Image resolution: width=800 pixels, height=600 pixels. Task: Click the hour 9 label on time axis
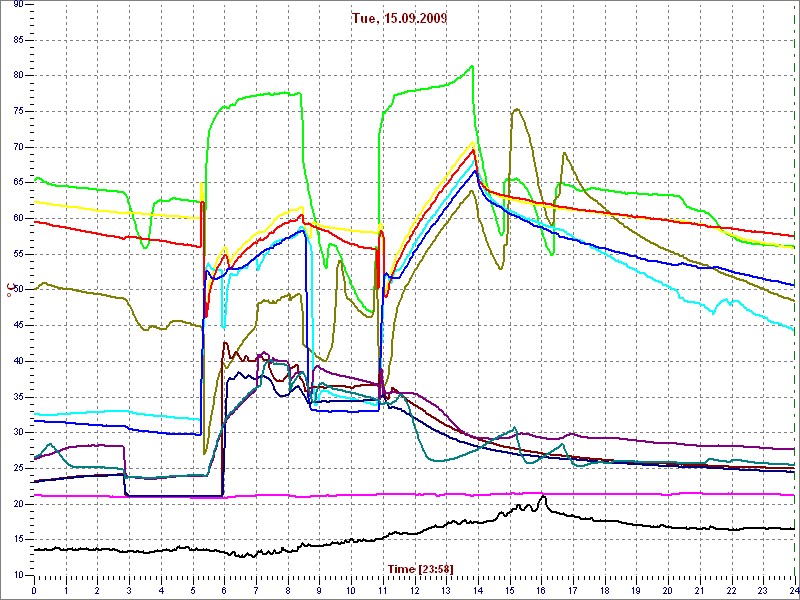pyautogui.click(x=319, y=590)
